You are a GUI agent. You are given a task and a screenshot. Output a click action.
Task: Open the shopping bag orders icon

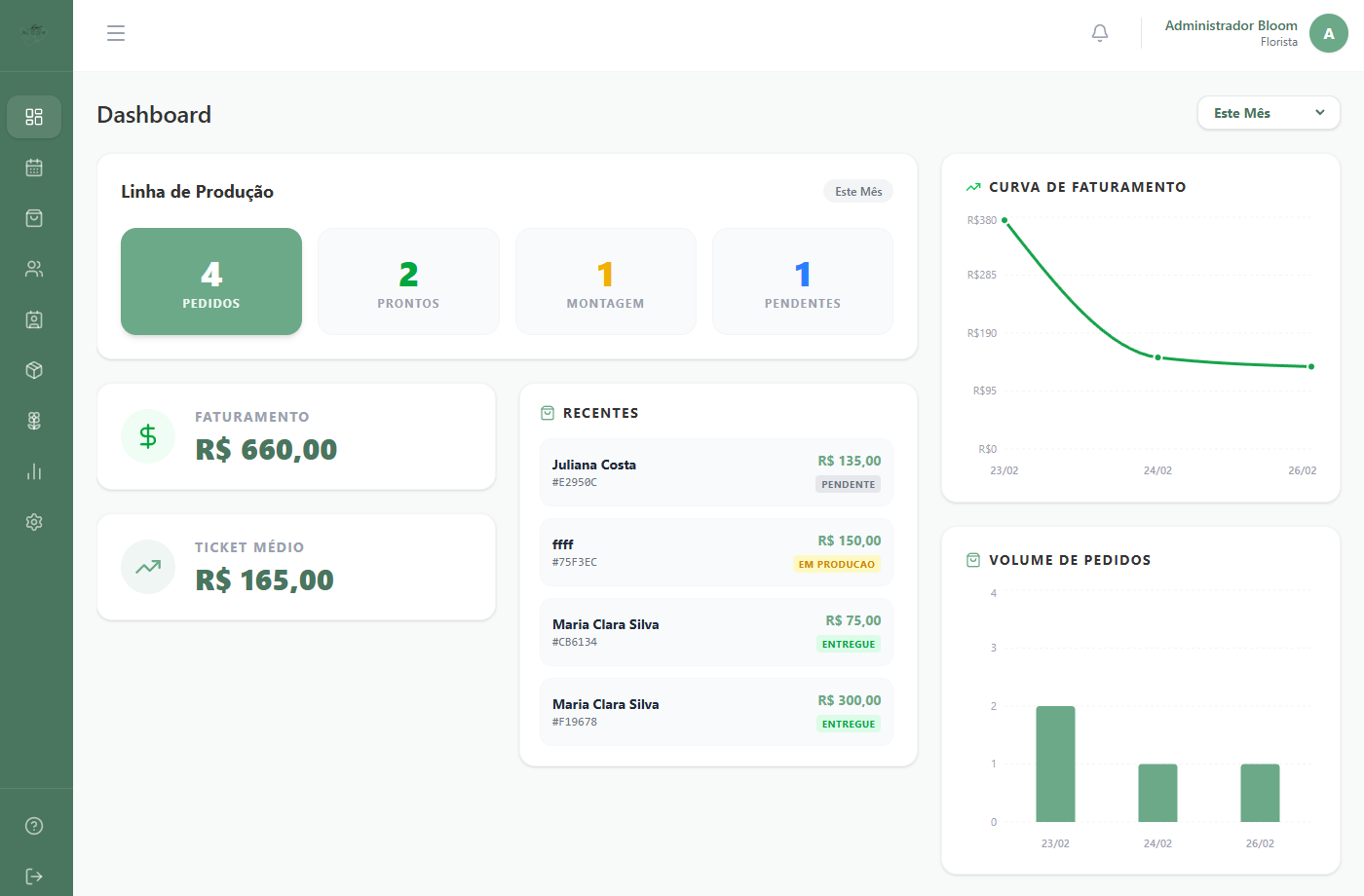(x=34, y=218)
